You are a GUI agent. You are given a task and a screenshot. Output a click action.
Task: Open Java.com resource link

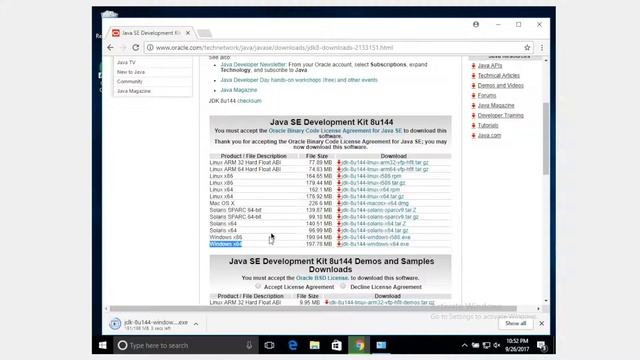489,136
